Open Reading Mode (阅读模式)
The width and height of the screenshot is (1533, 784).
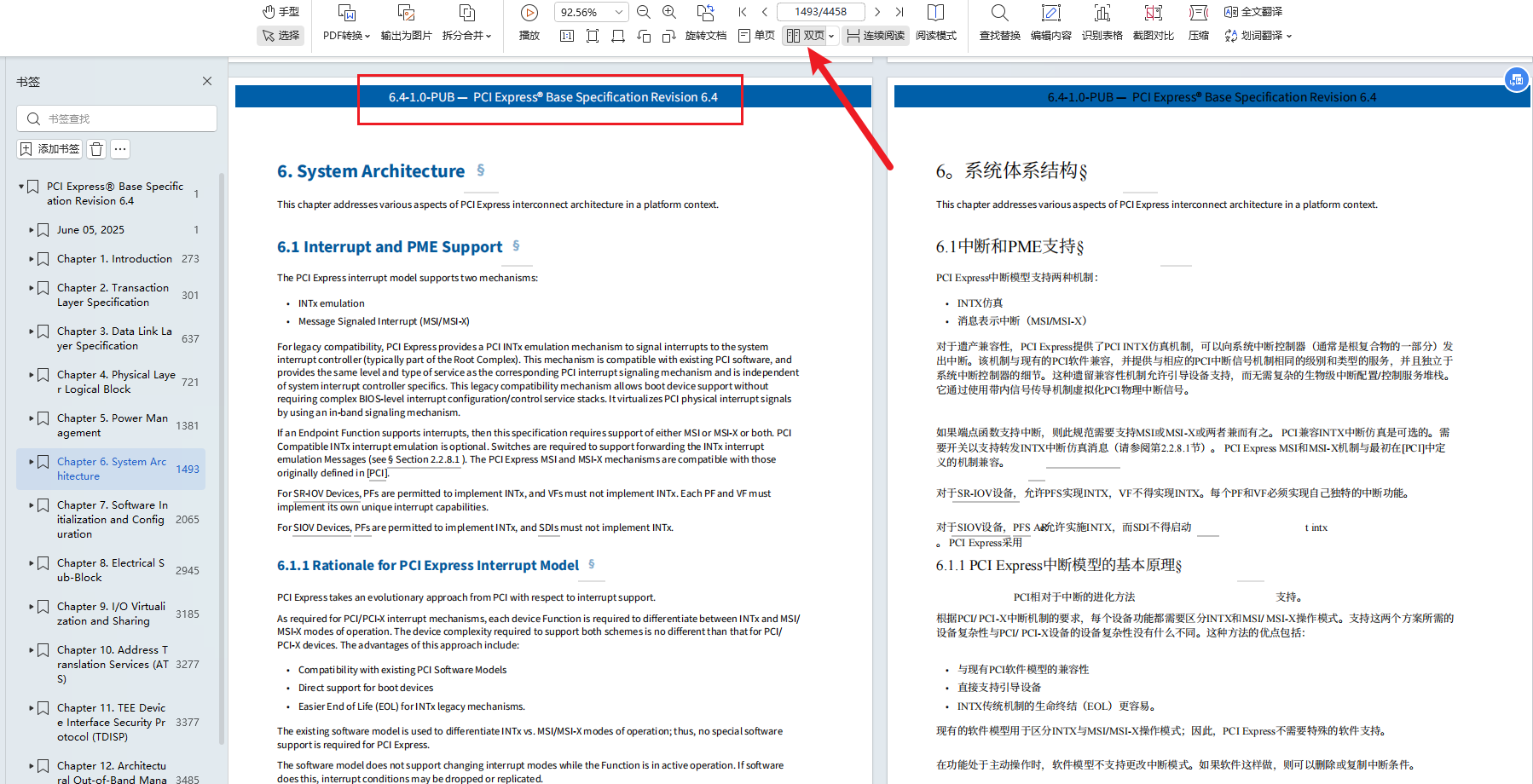936,24
